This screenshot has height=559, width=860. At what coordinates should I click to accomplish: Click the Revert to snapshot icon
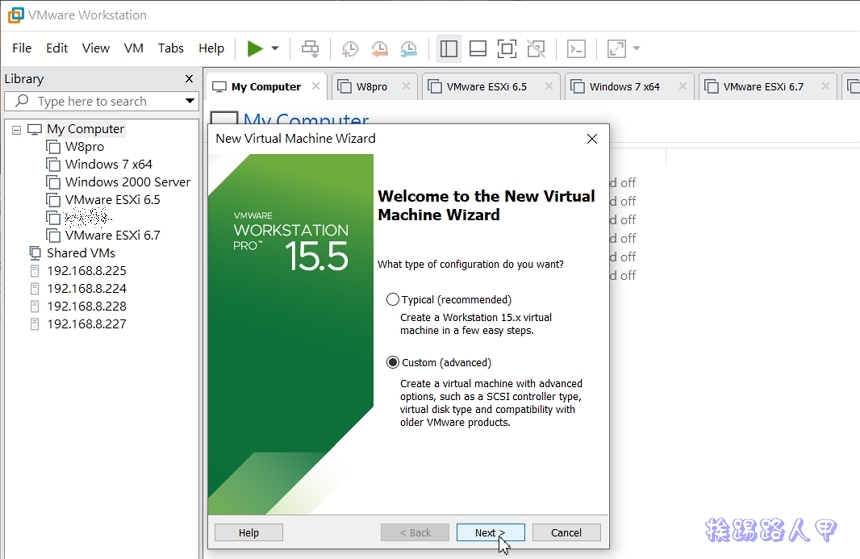(379, 48)
